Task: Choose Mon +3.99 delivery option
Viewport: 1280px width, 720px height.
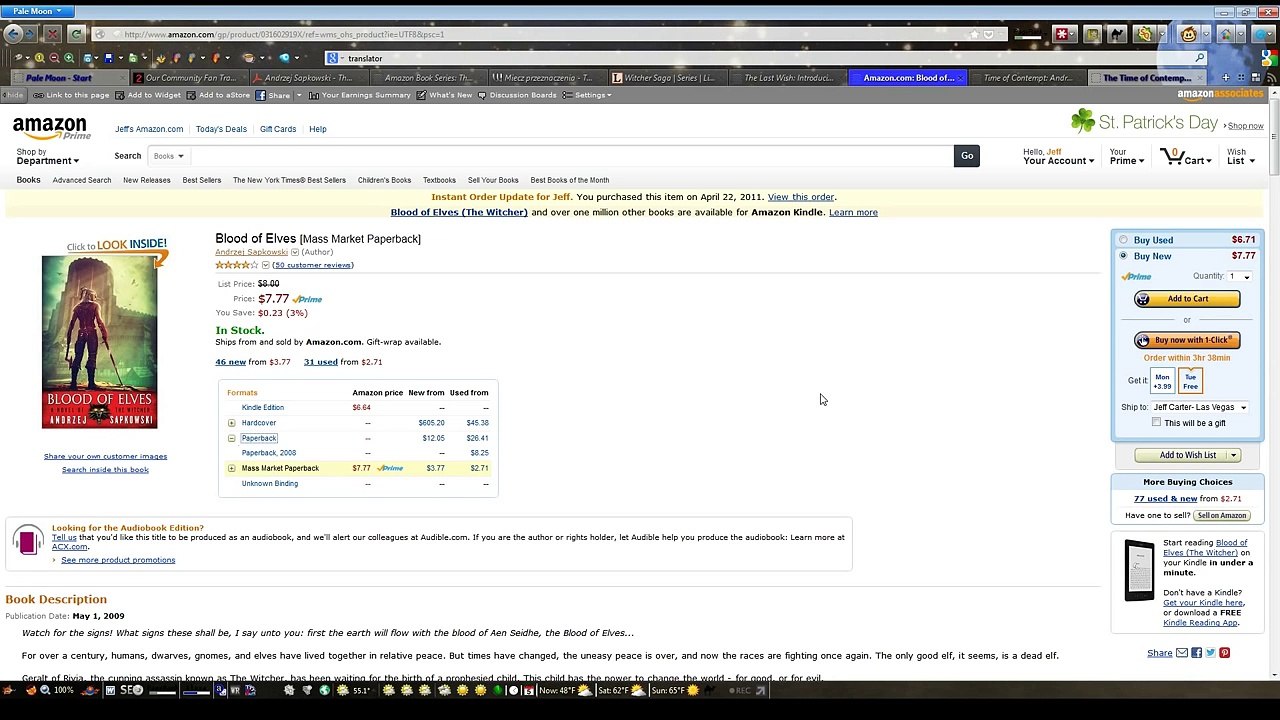Action: tap(1162, 381)
